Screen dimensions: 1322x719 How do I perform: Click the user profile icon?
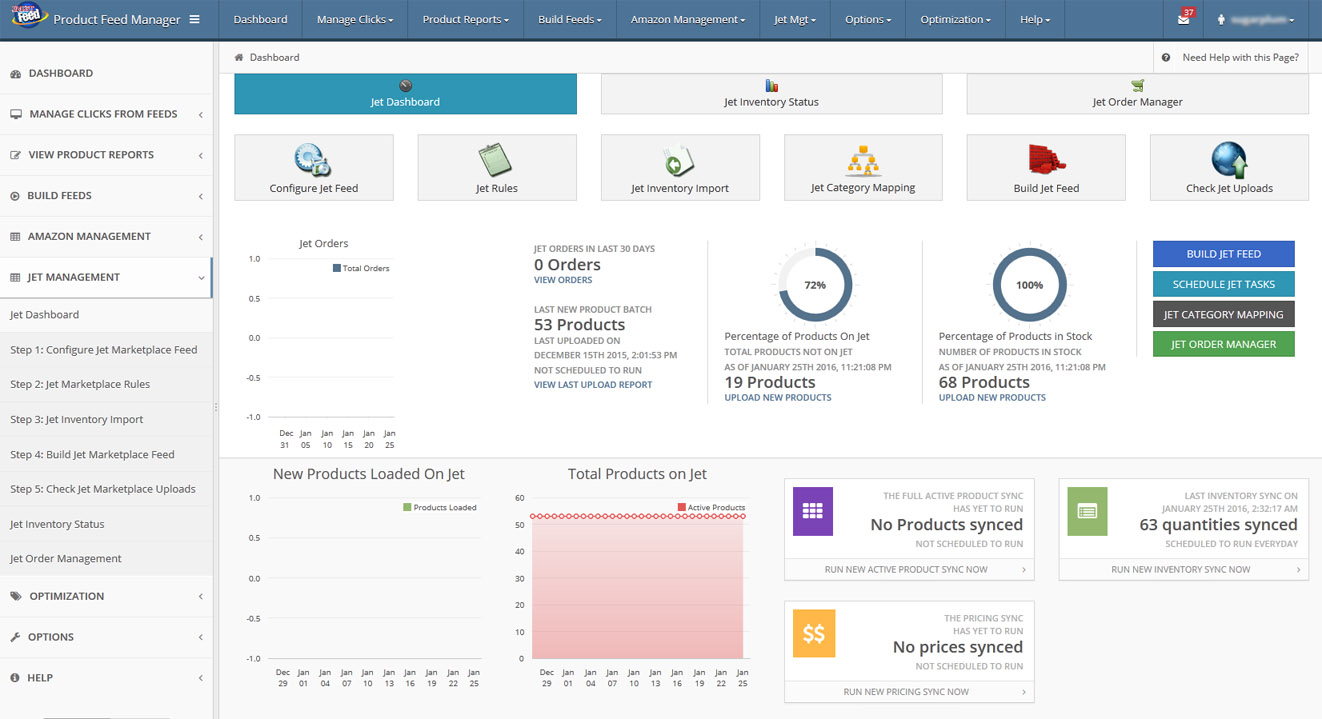pos(1221,20)
